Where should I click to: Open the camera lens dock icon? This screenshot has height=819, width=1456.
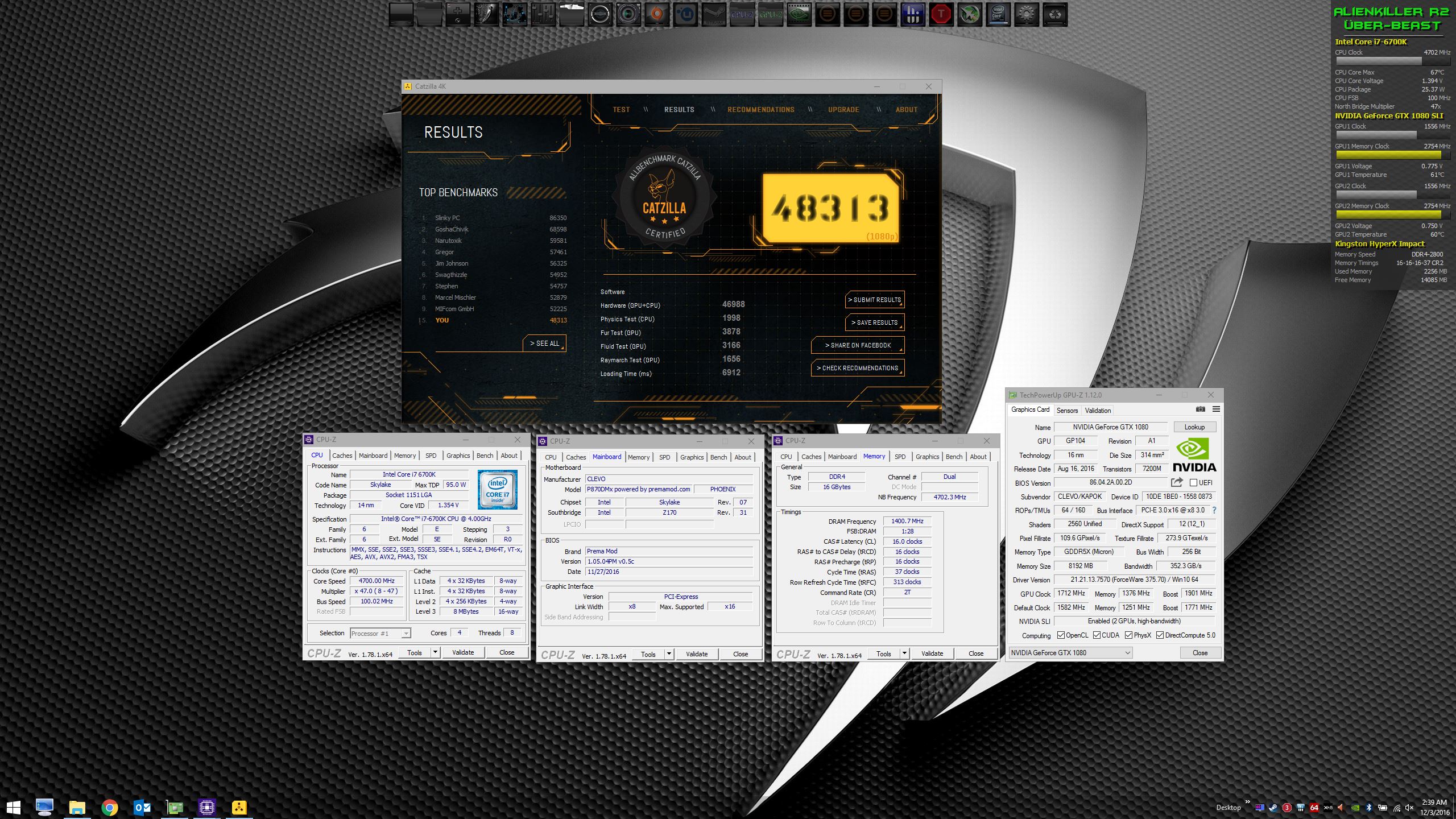(628, 14)
